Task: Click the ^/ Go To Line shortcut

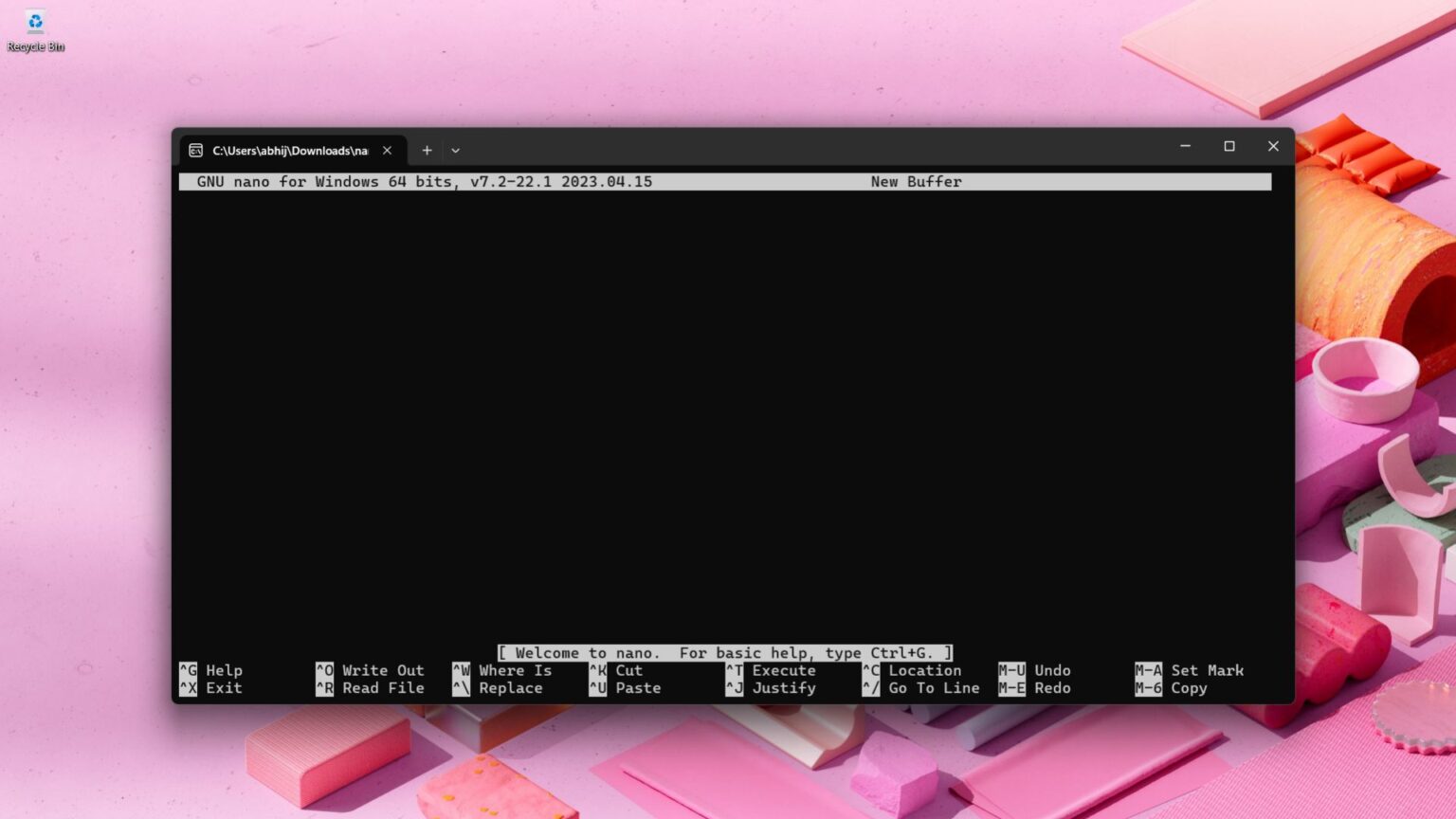Action: pyautogui.click(x=920, y=688)
